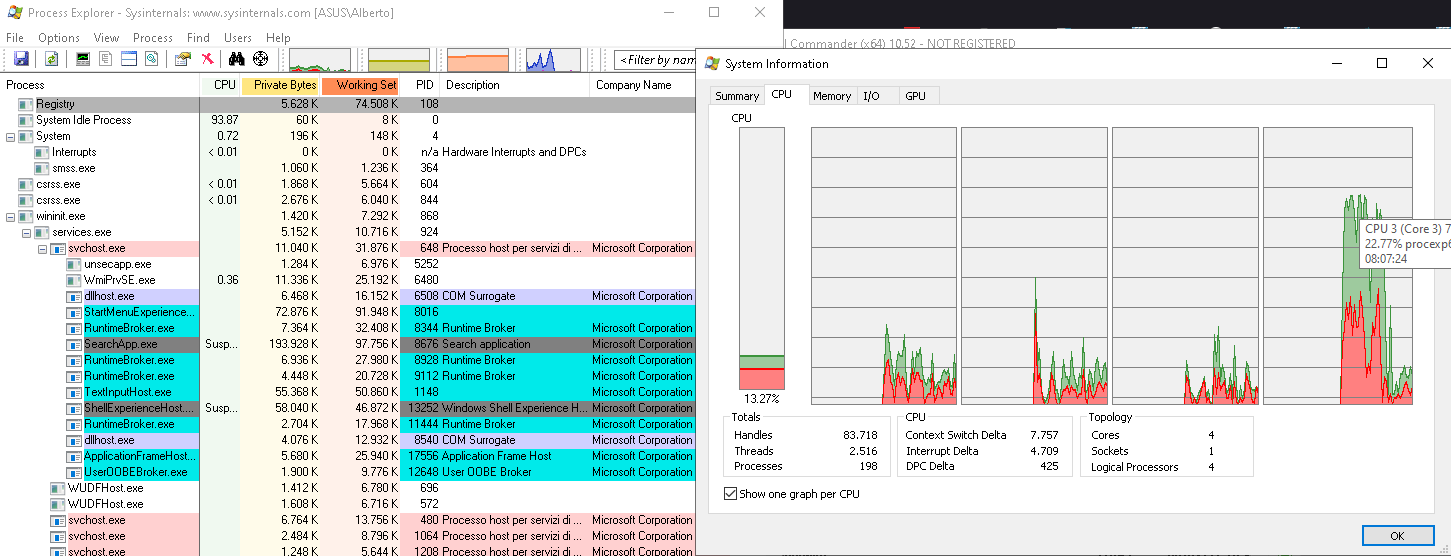This screenshot has height=556, width=1451.
Task: Sort by the Private Bytes column header
Action: click(282, 85)
